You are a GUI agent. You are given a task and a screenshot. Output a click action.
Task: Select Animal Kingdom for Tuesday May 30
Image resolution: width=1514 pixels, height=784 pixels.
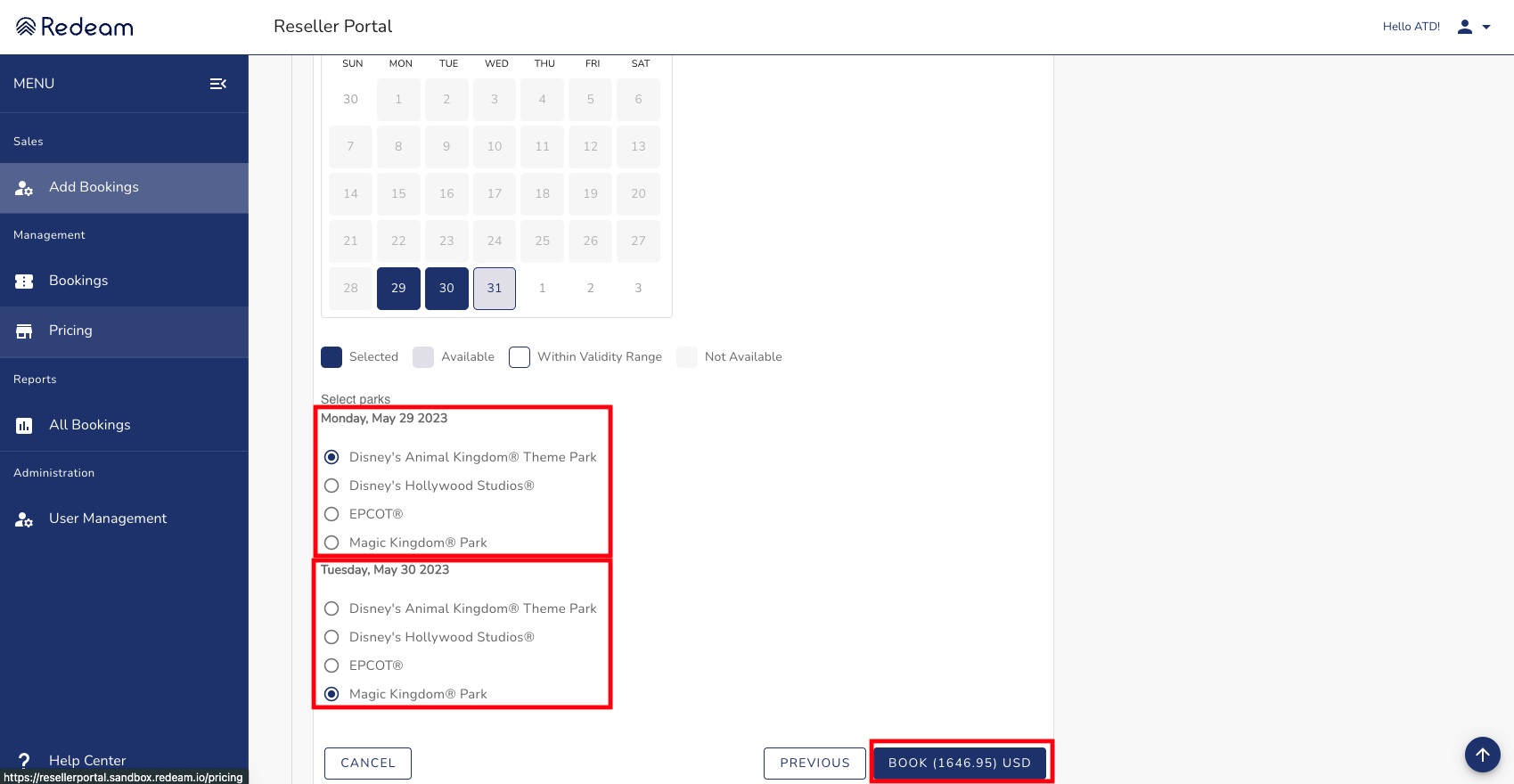coord(331,608)
